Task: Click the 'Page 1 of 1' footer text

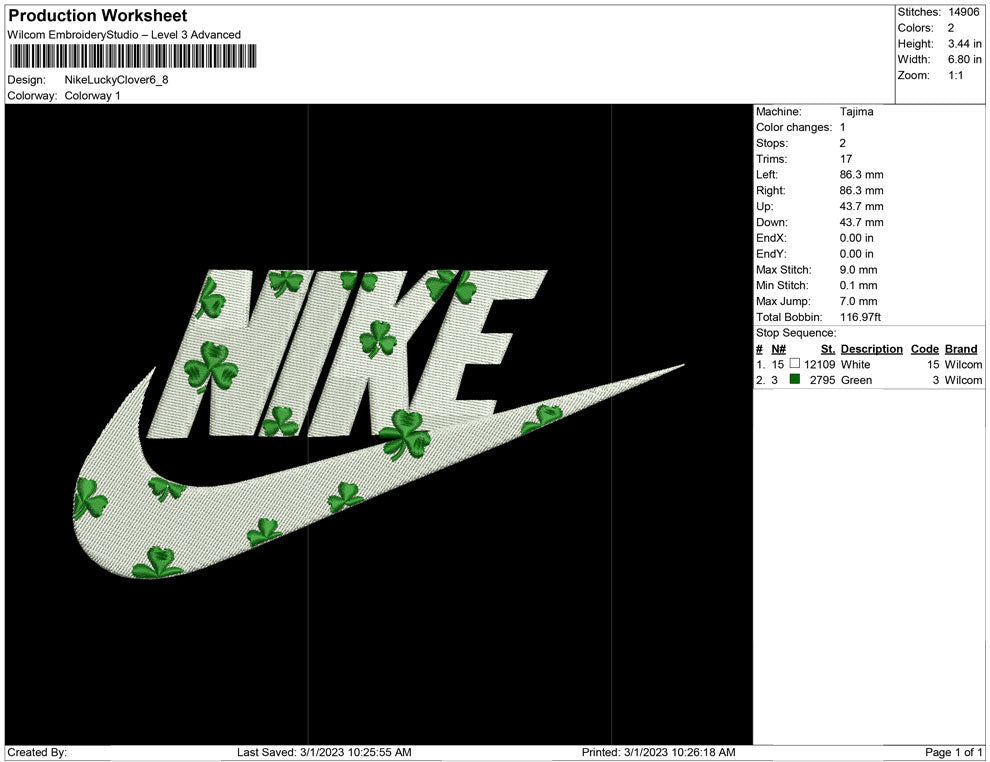Action: click(x=953, y=752)
